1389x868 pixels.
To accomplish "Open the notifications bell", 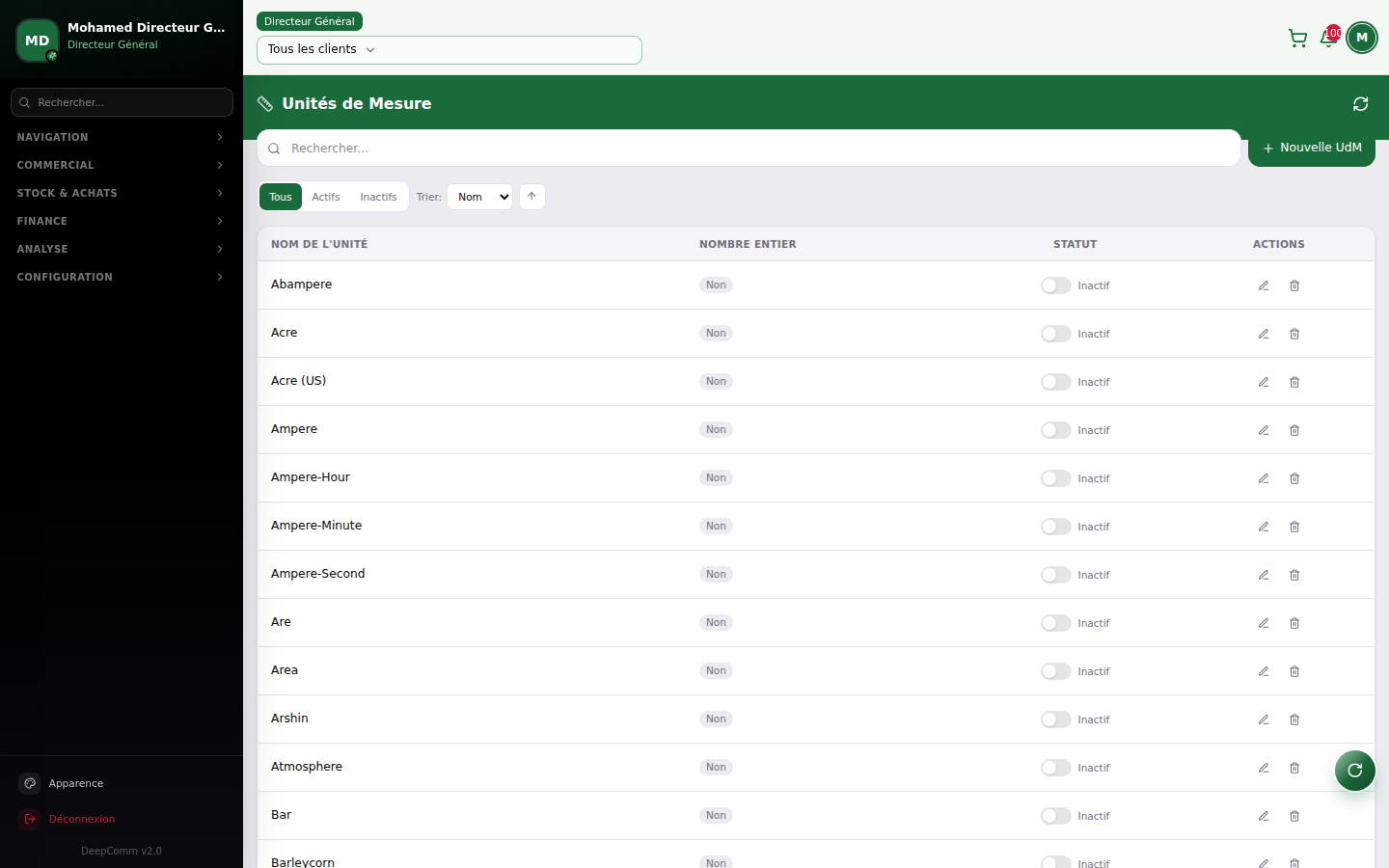I will point(1329,39).
